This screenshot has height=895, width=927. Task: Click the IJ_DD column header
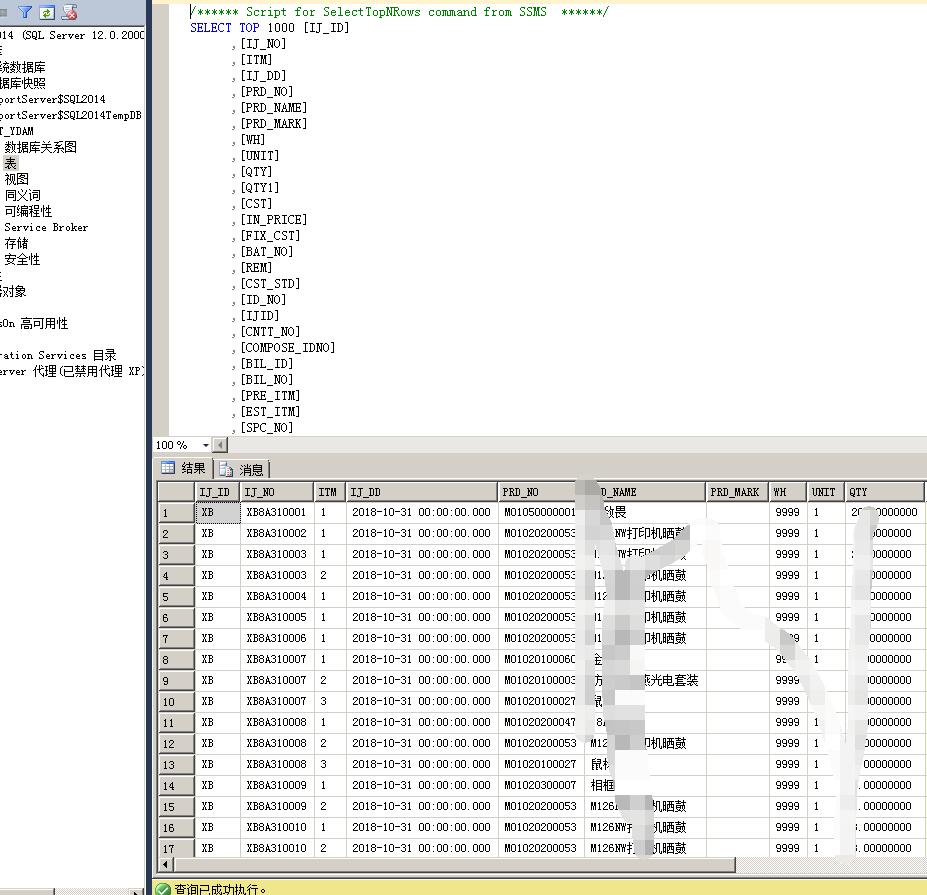(422, 492)
